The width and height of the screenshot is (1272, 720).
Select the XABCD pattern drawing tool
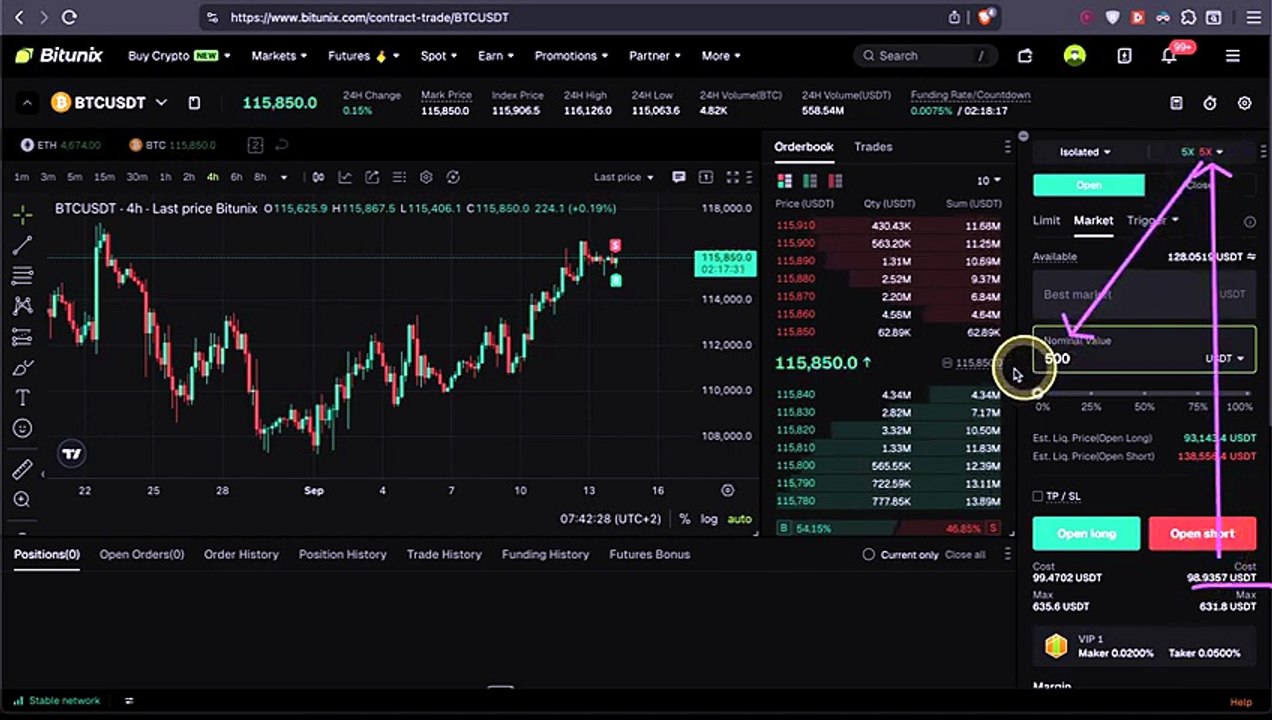point(22,306)
